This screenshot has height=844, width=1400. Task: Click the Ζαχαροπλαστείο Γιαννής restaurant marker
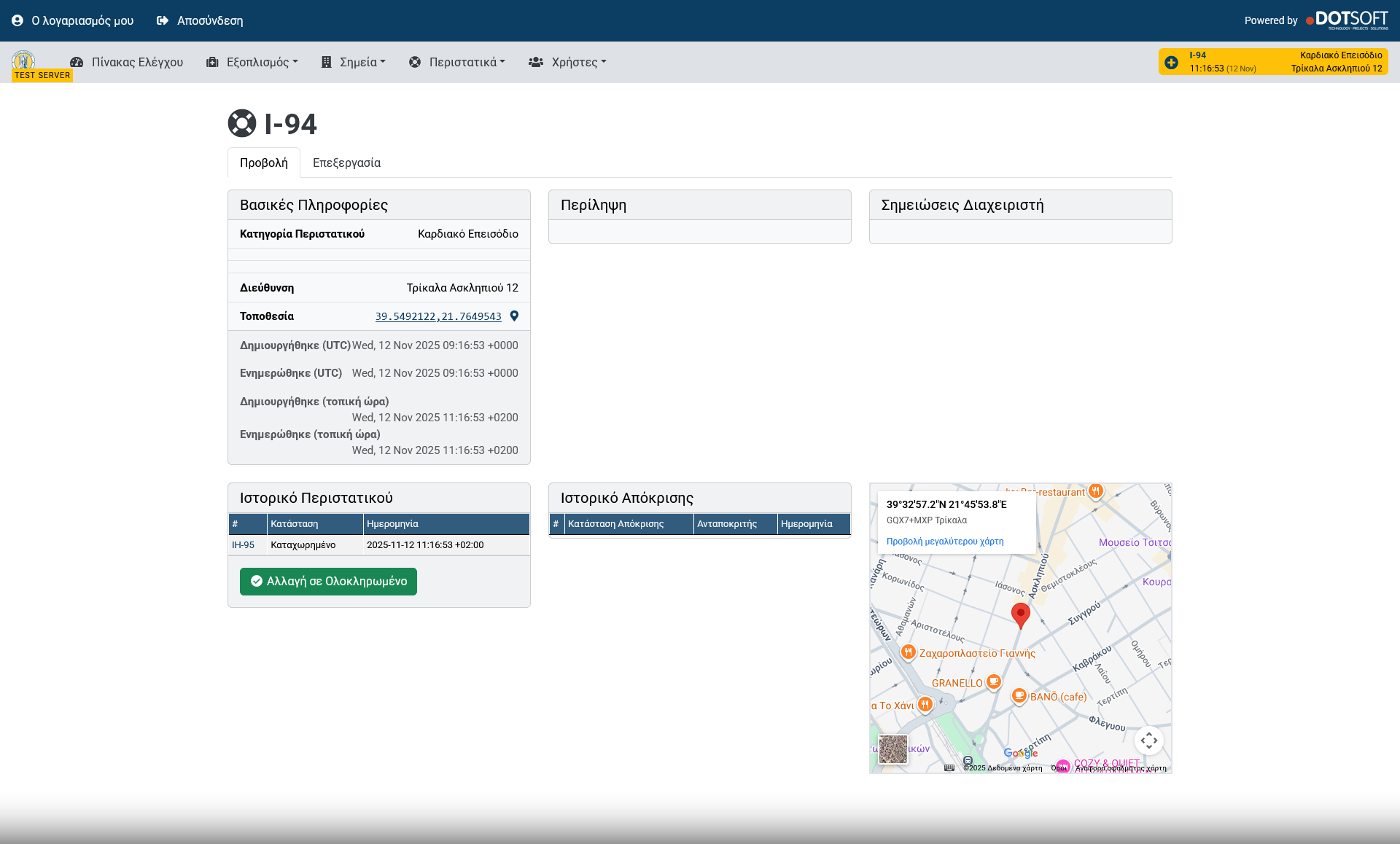click(908, 652)
